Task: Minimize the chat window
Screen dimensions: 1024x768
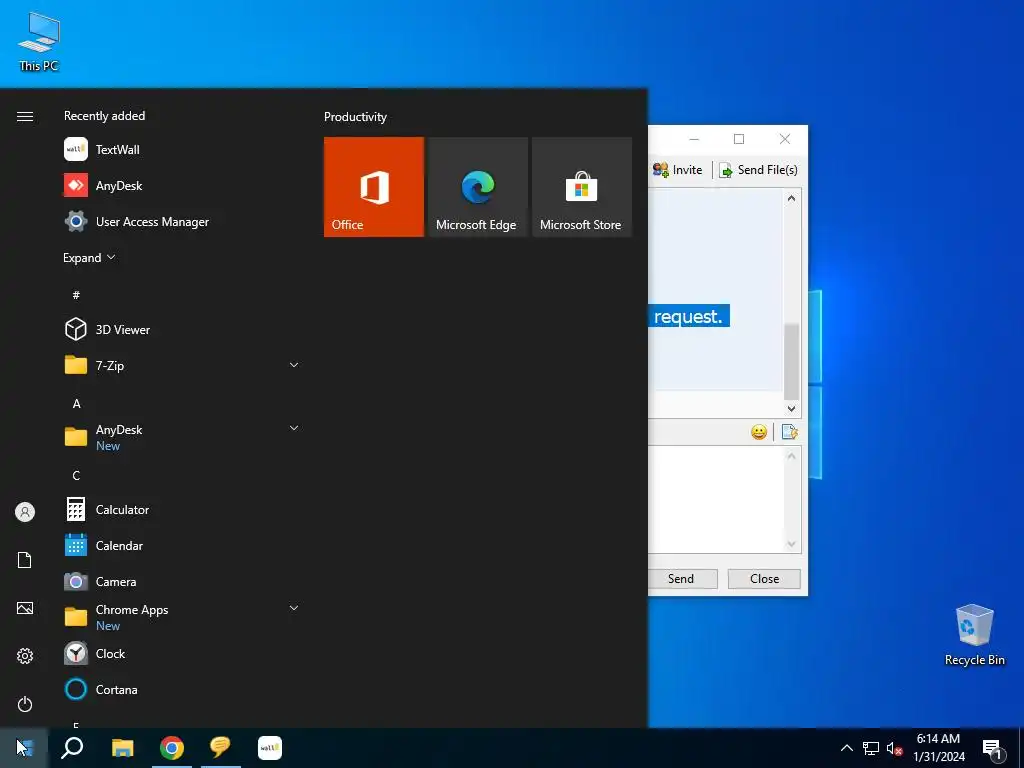Action: pyautogui.click(x=694, y=139)
